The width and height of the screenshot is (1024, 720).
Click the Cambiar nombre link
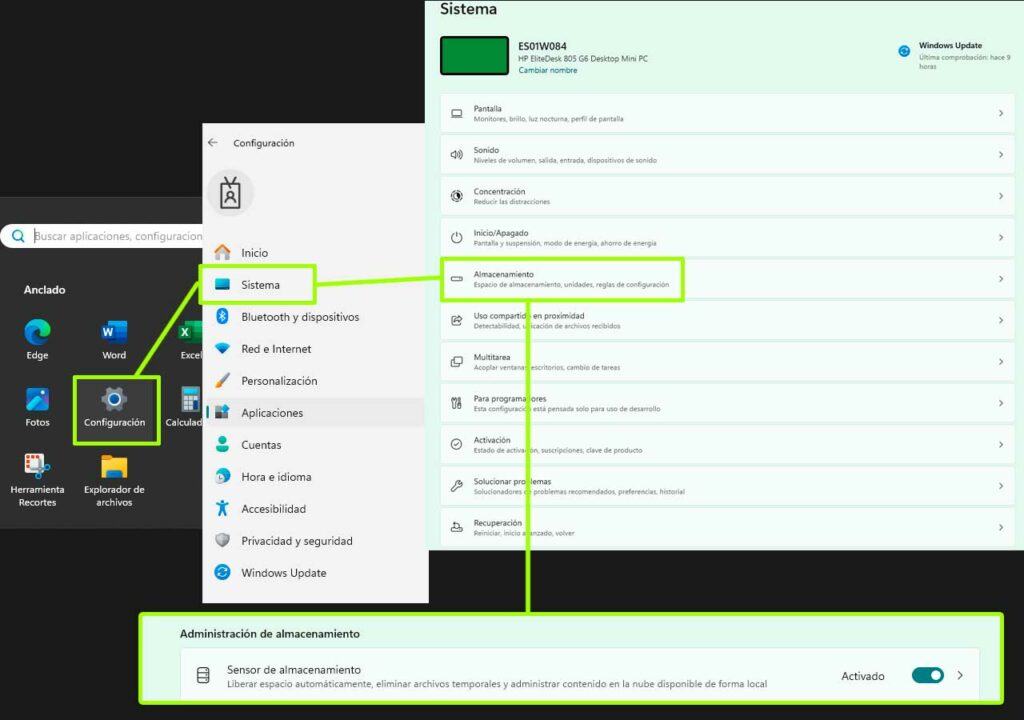tap(547, 70)
